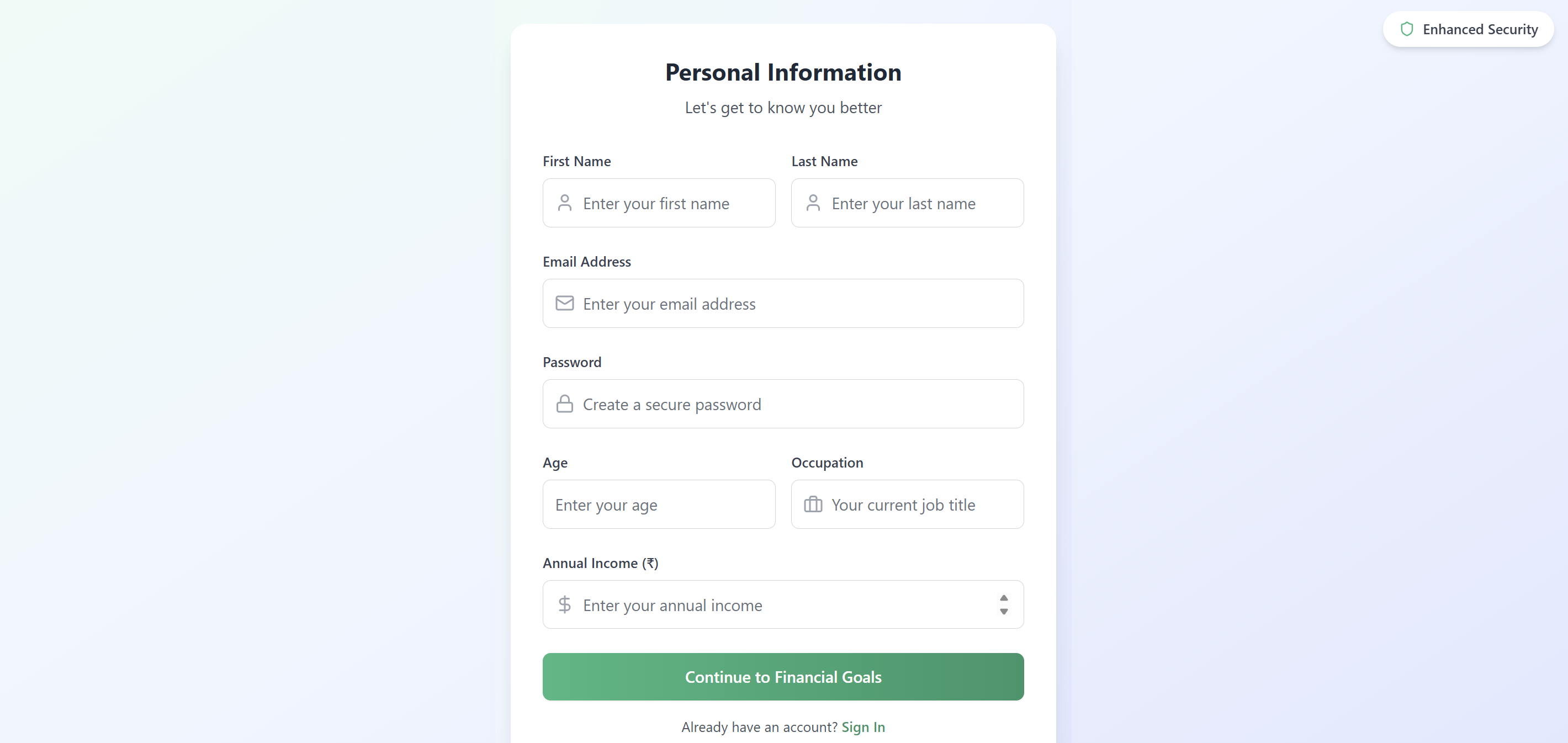Click the Email Address label
The image size is (1568, 743).
click(x=587, y=262)
